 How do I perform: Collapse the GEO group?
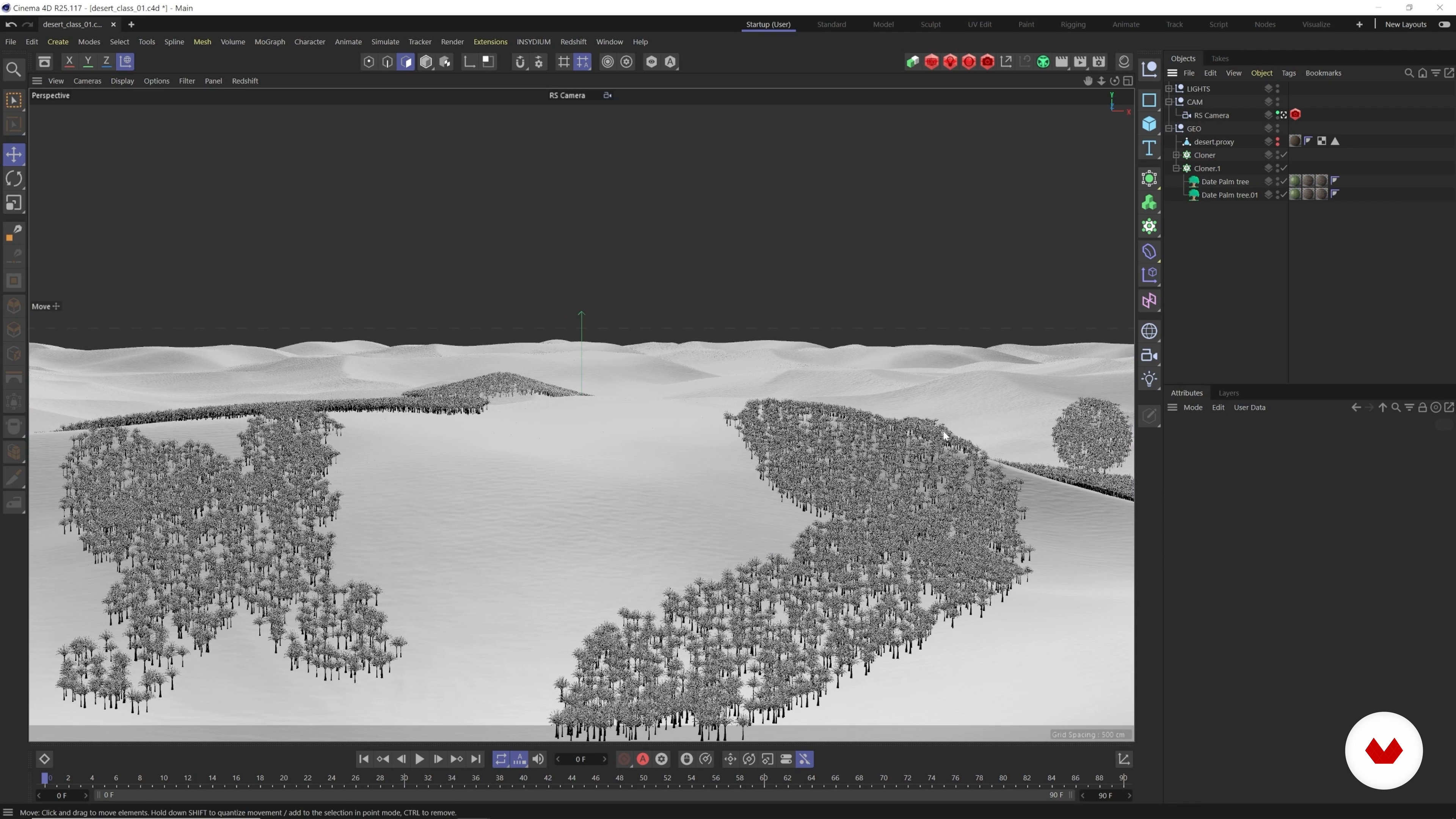pos(1169,128)
